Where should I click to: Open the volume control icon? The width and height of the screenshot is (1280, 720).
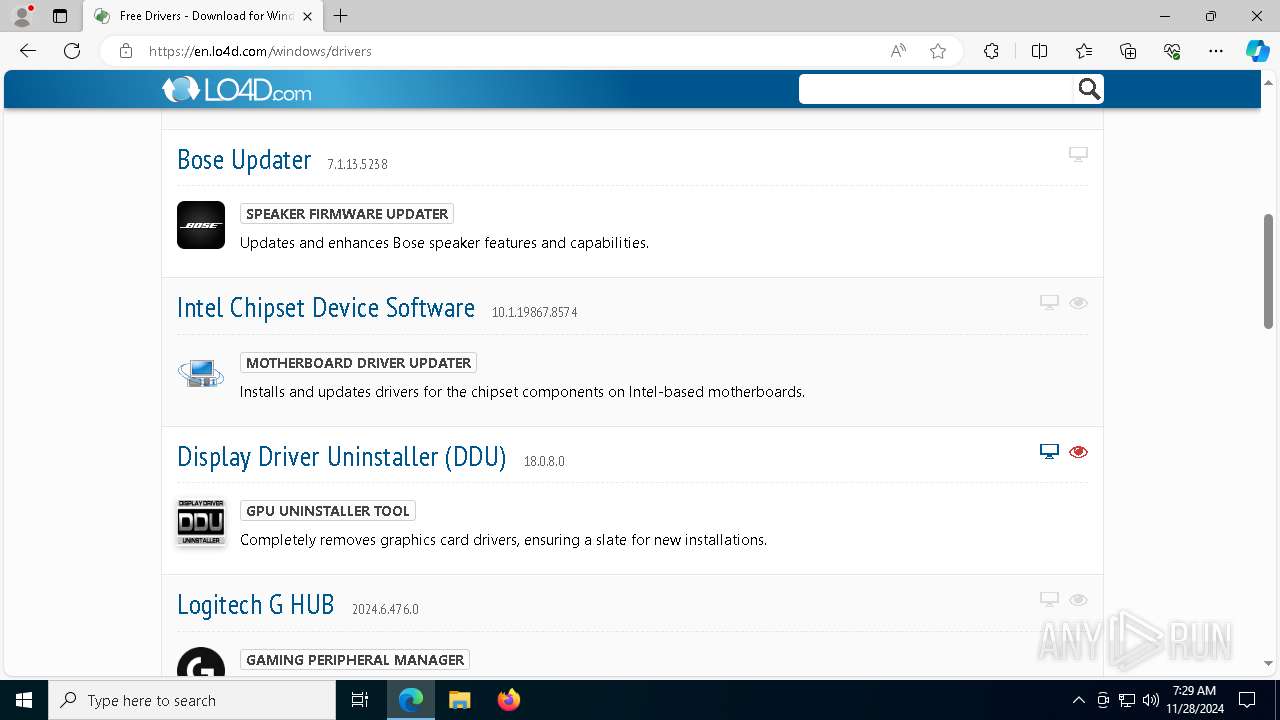[1150, 700]
